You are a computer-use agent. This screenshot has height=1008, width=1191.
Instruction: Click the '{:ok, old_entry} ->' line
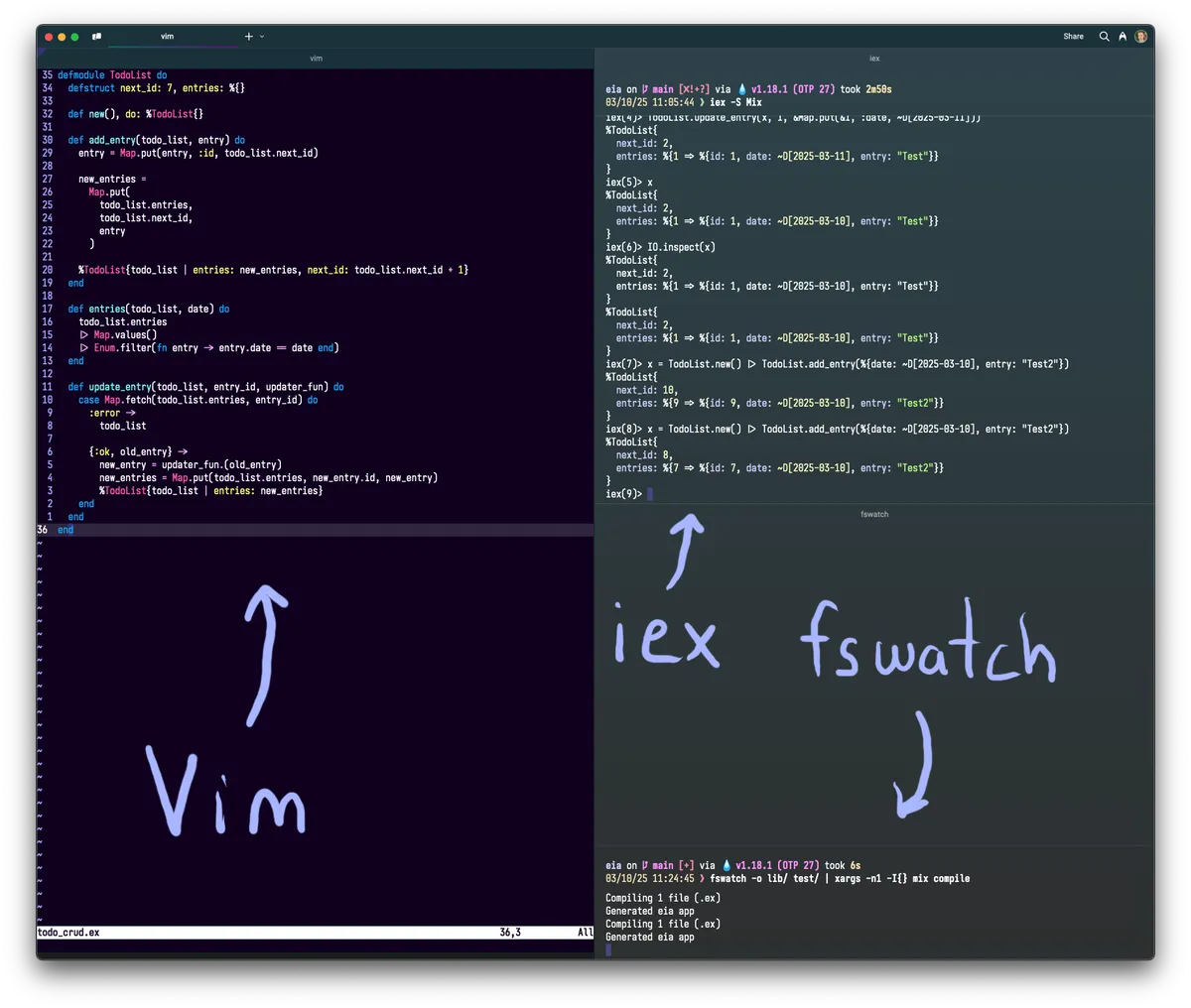tap(138, 451)
